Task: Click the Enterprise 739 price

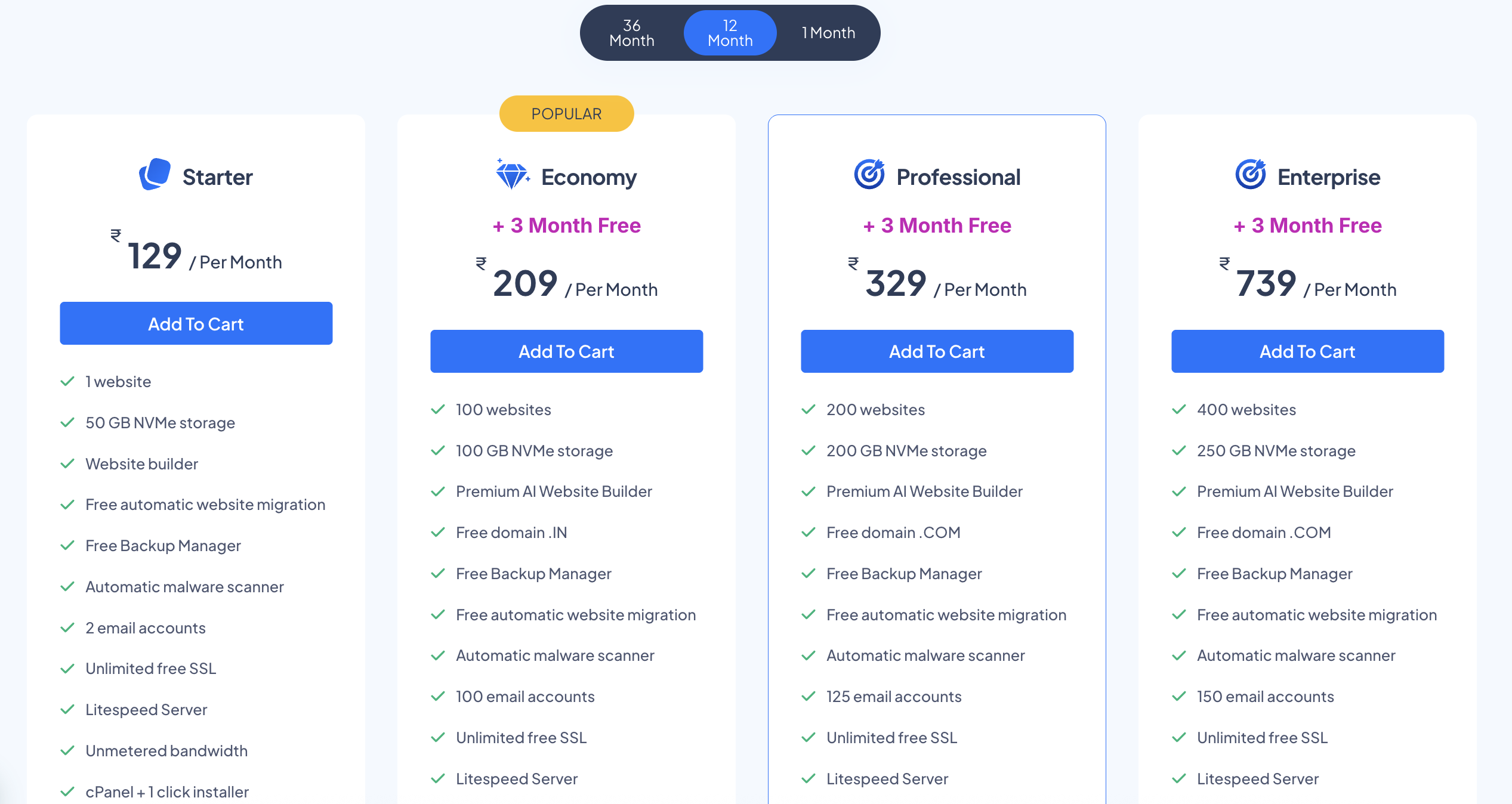Action: pos(1266,283)
